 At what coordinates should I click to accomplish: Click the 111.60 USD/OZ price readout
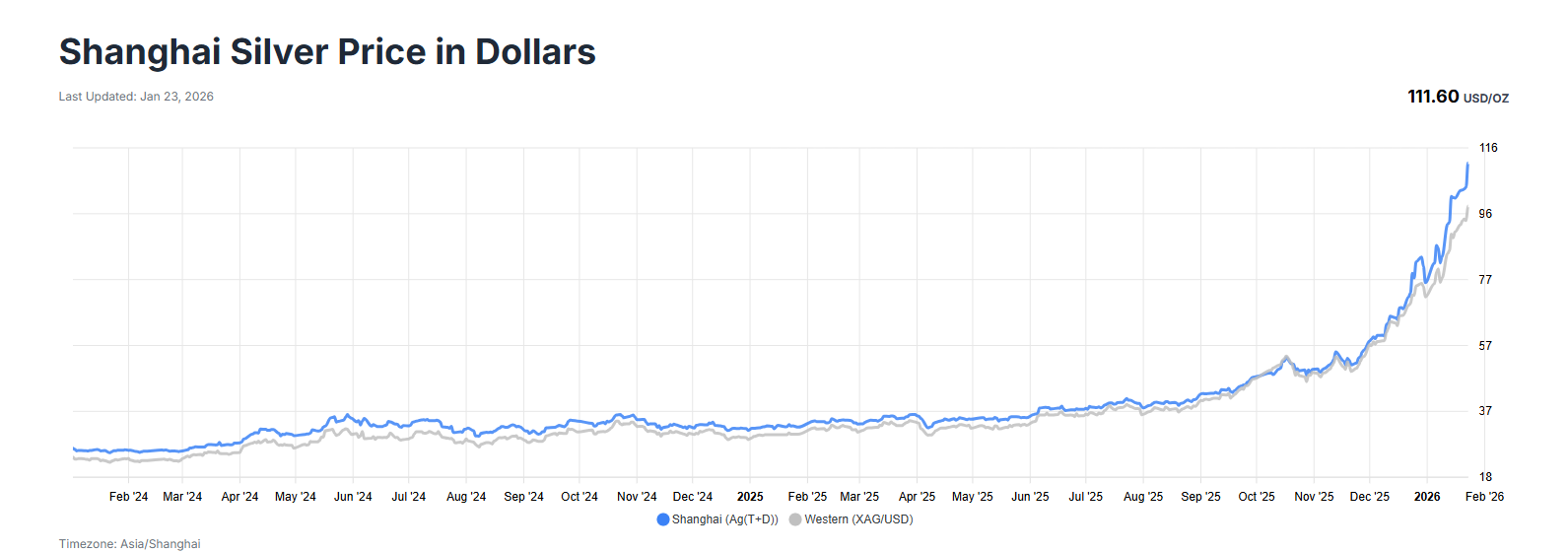click(1458, 97)
